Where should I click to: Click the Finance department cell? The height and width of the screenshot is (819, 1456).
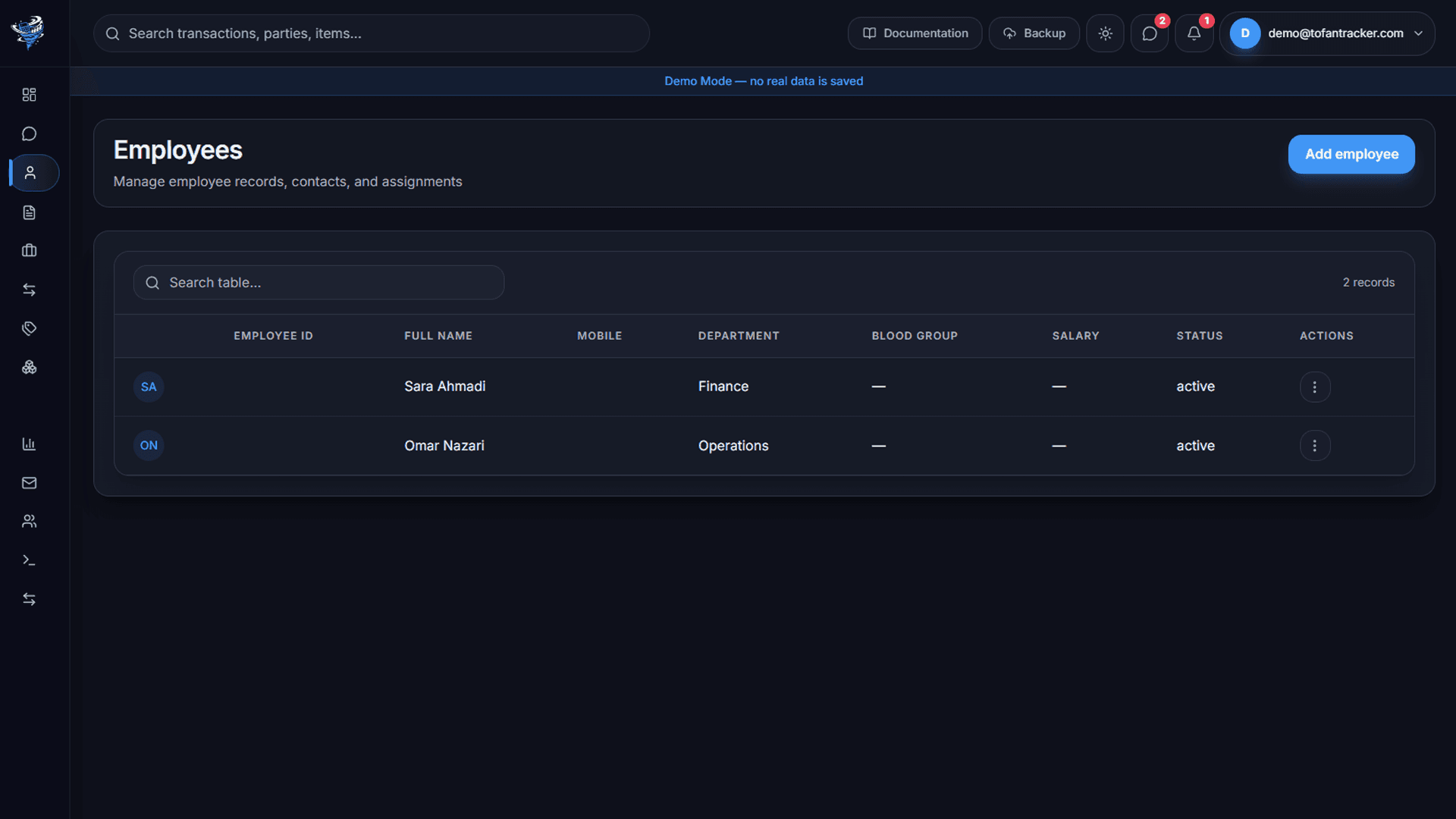pos(723,387)
